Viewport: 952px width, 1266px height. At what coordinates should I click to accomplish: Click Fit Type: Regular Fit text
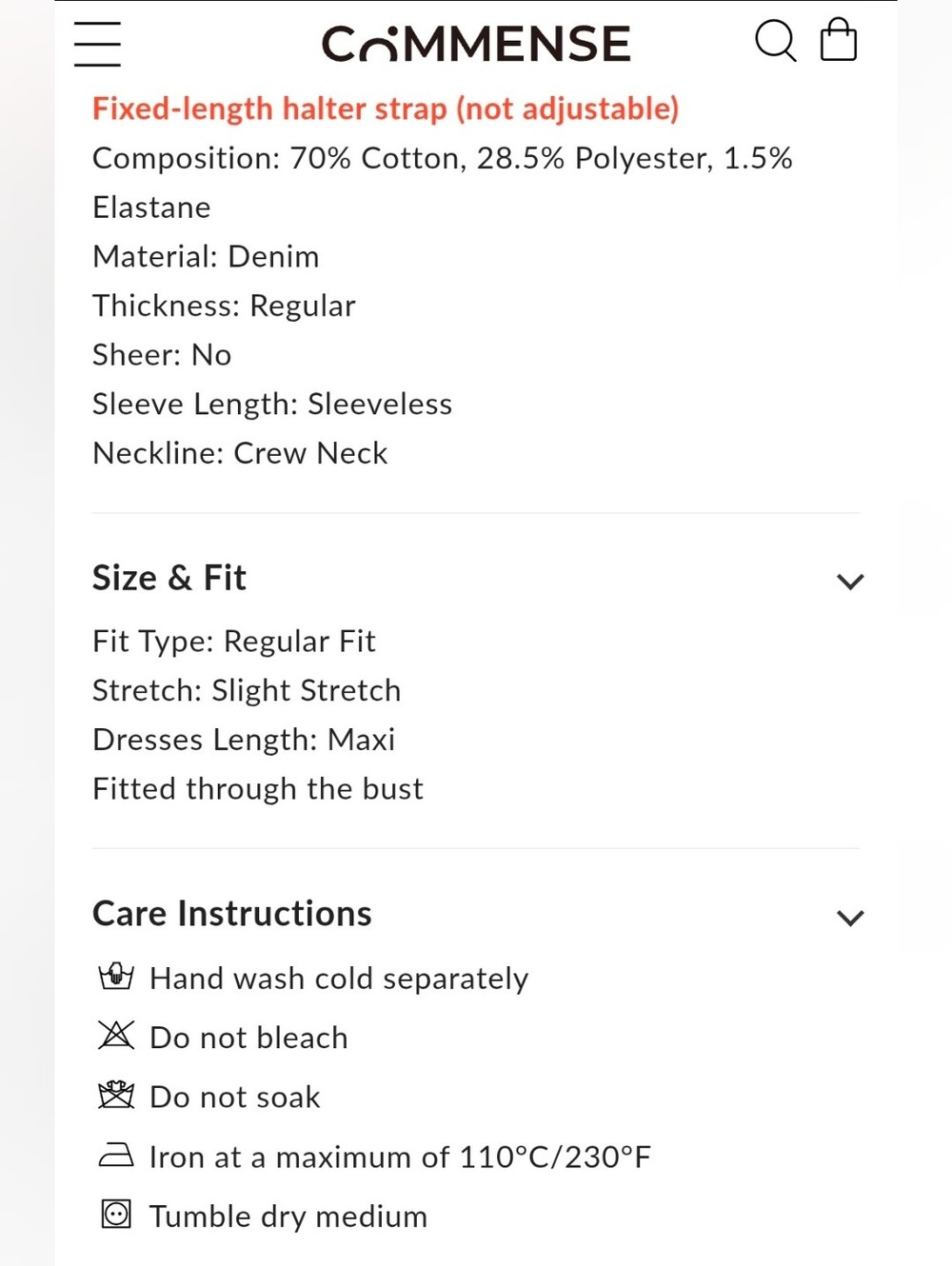(234, 642)
